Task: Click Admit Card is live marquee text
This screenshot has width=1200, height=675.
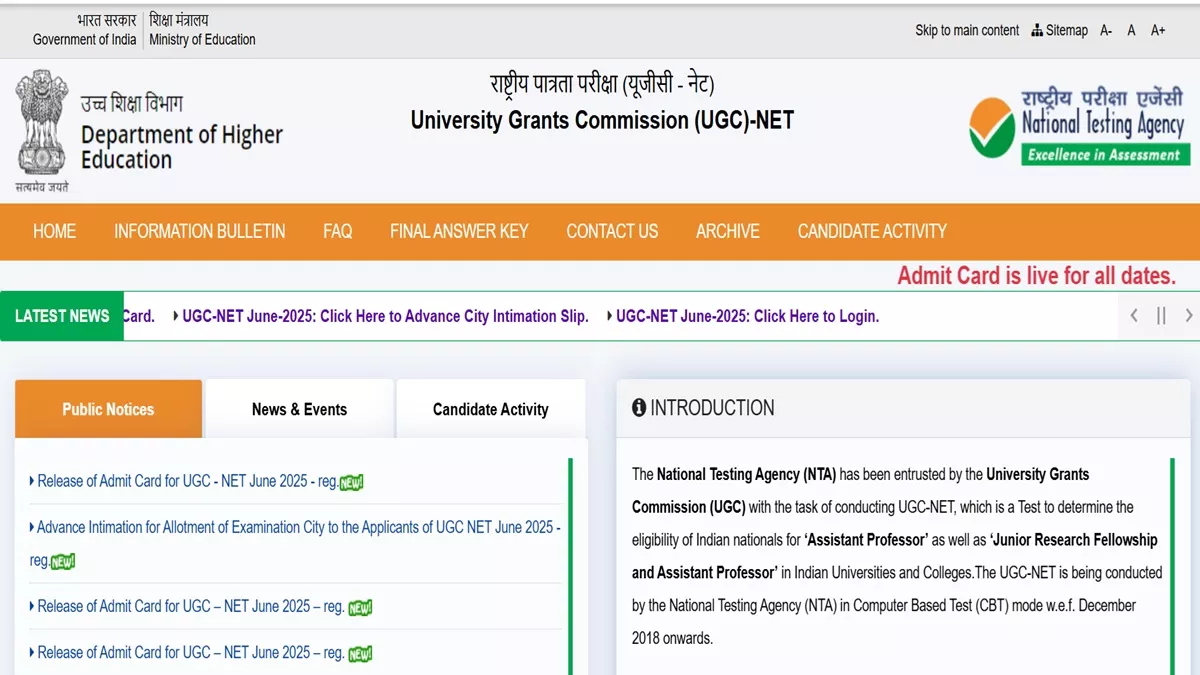Action: coord(1036,276)
